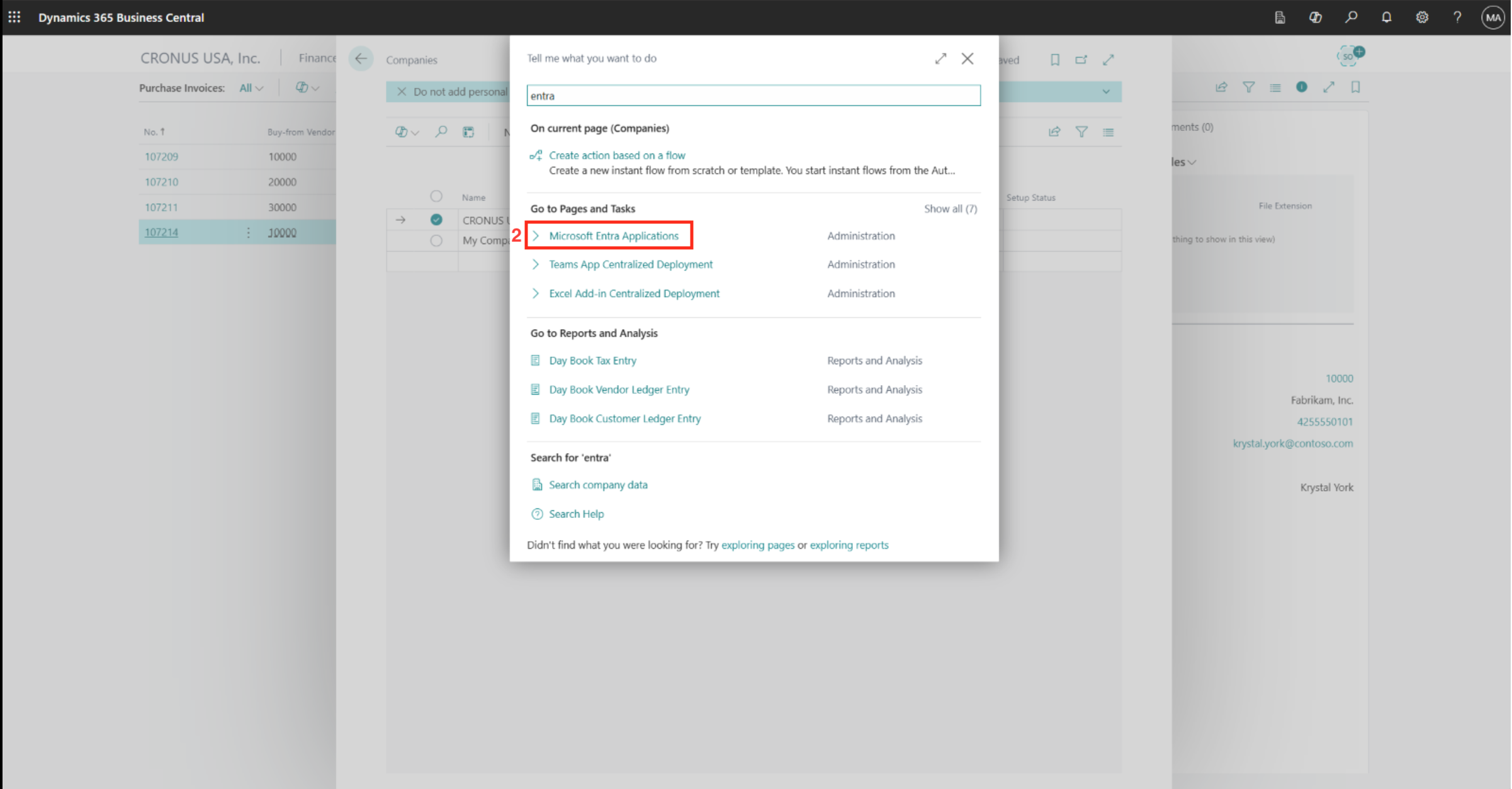
Task: Sort by the No. column header
Action: pyautogui.click(x=154, y=131)
